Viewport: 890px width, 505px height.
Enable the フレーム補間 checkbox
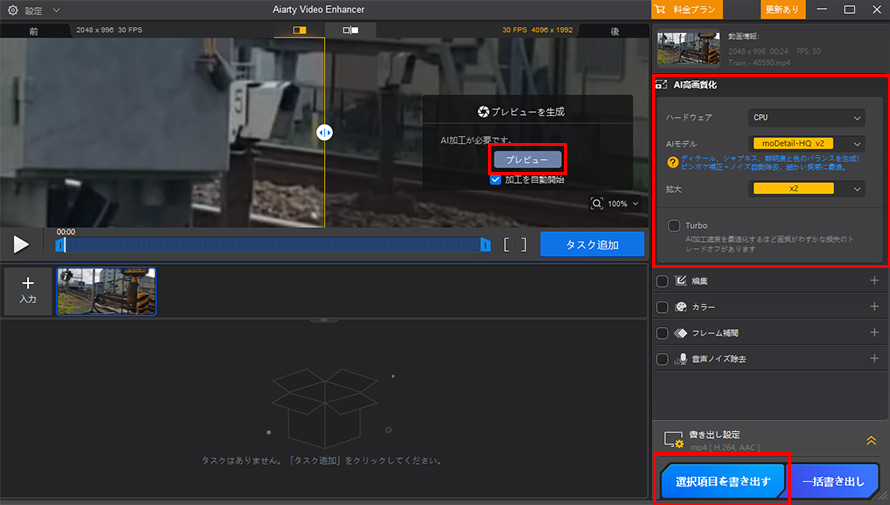[662, 333]
